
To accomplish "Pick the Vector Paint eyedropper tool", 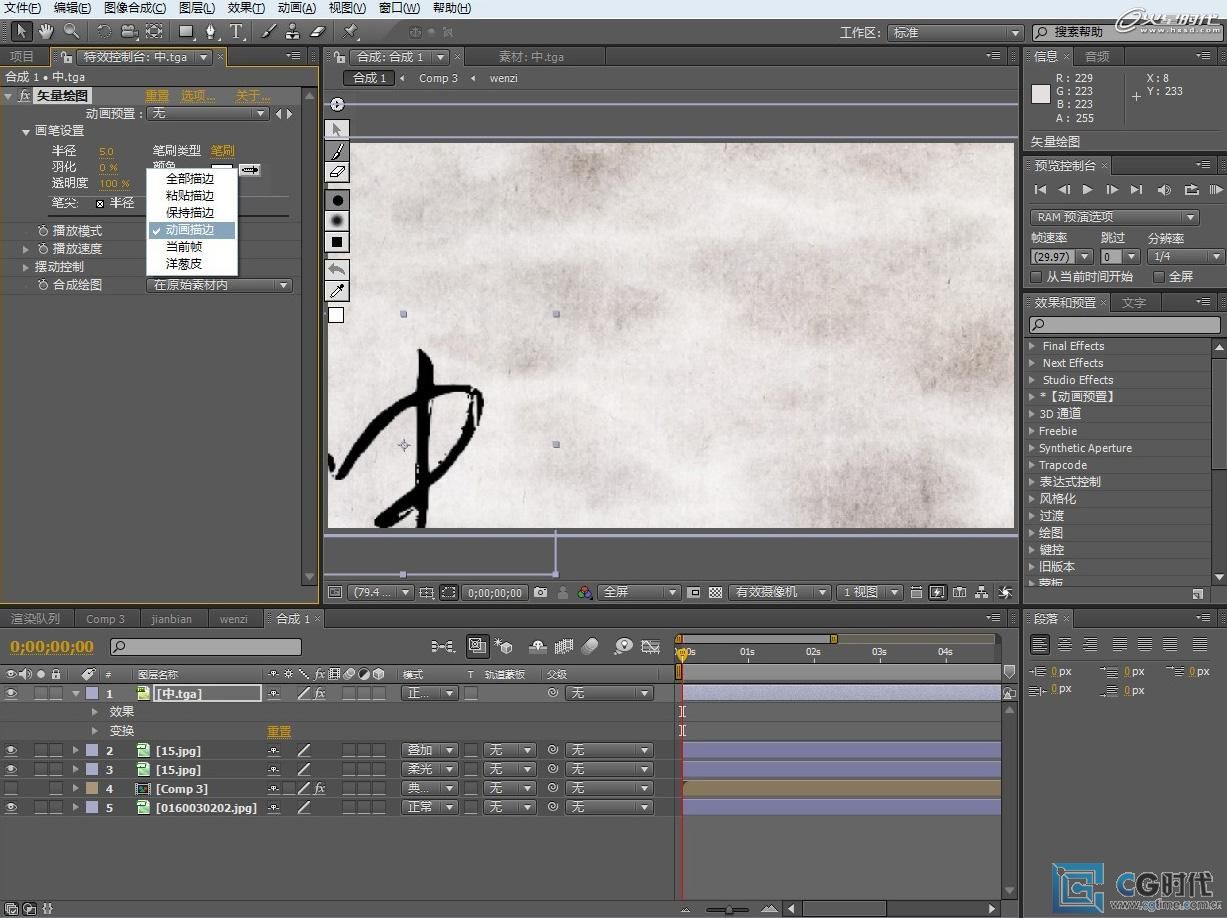I will pyautogui.click(x=337, y=291).
